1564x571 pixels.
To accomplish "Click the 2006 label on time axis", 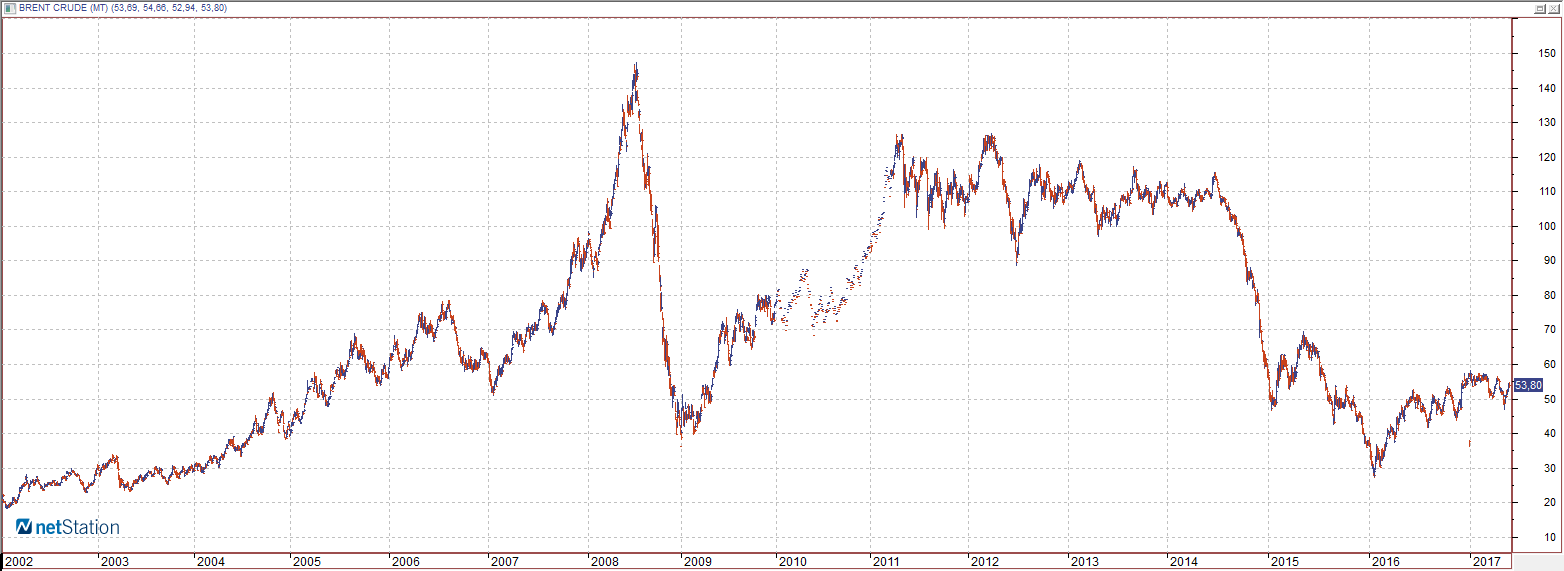I will click(405, 562).
